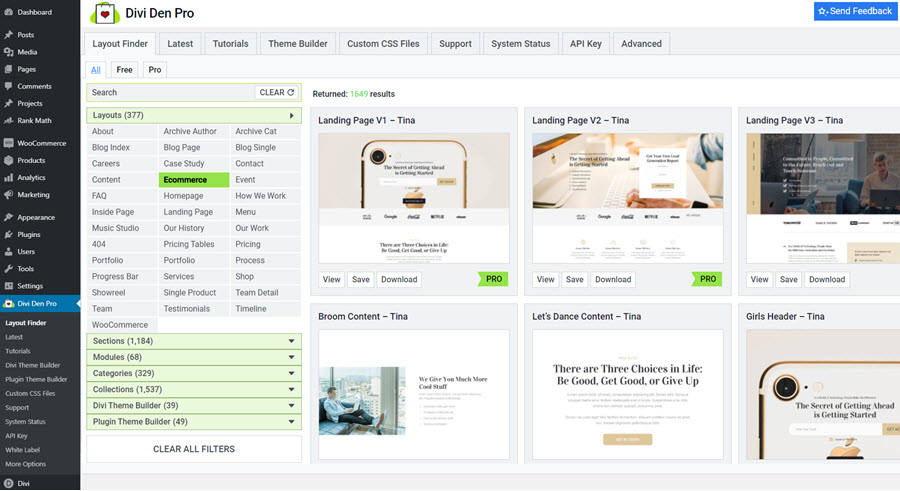Collapse the Layouts (377) filter arrow
900x491 pixels.
292,115
